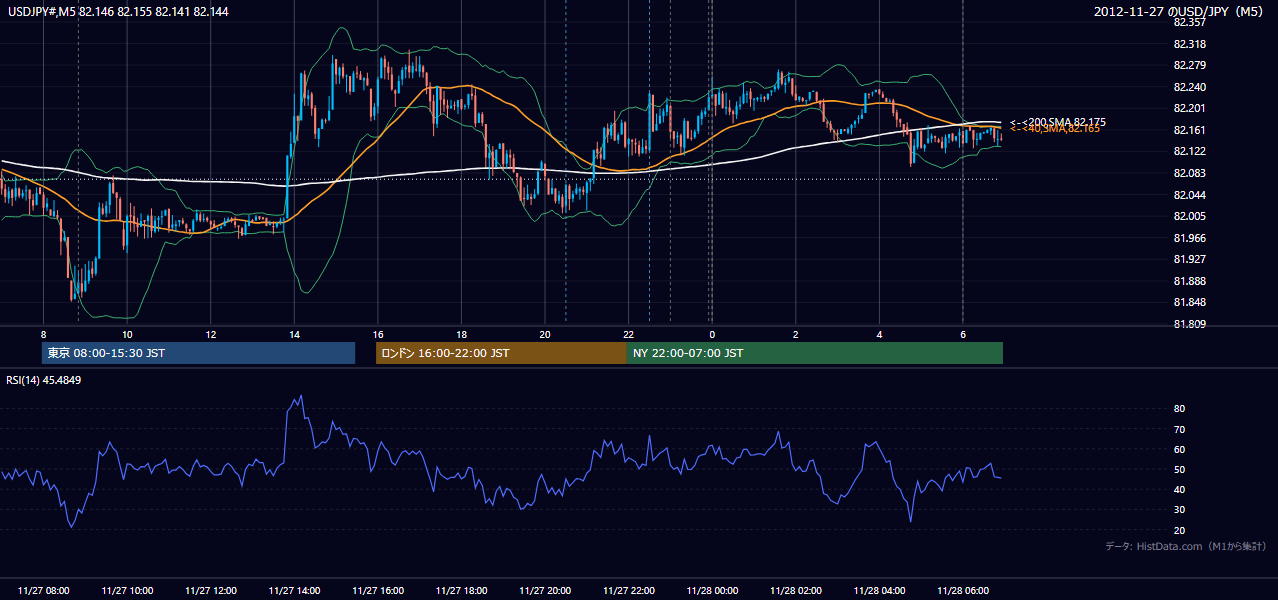Click hour label 2 under the price chart
The height and width of the screenshot is (600, 1278).
[796, 334]
